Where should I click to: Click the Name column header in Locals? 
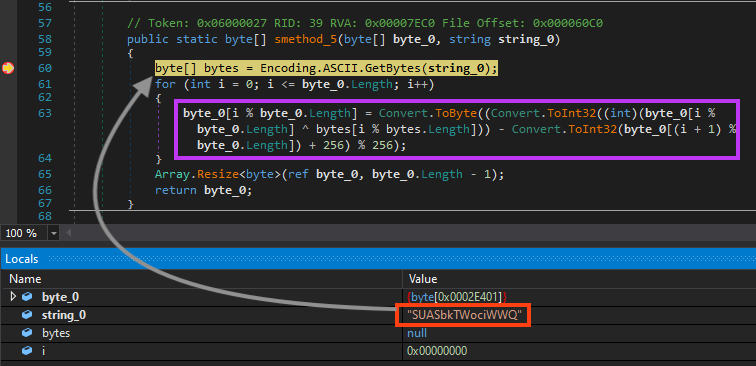pos(25,279)
